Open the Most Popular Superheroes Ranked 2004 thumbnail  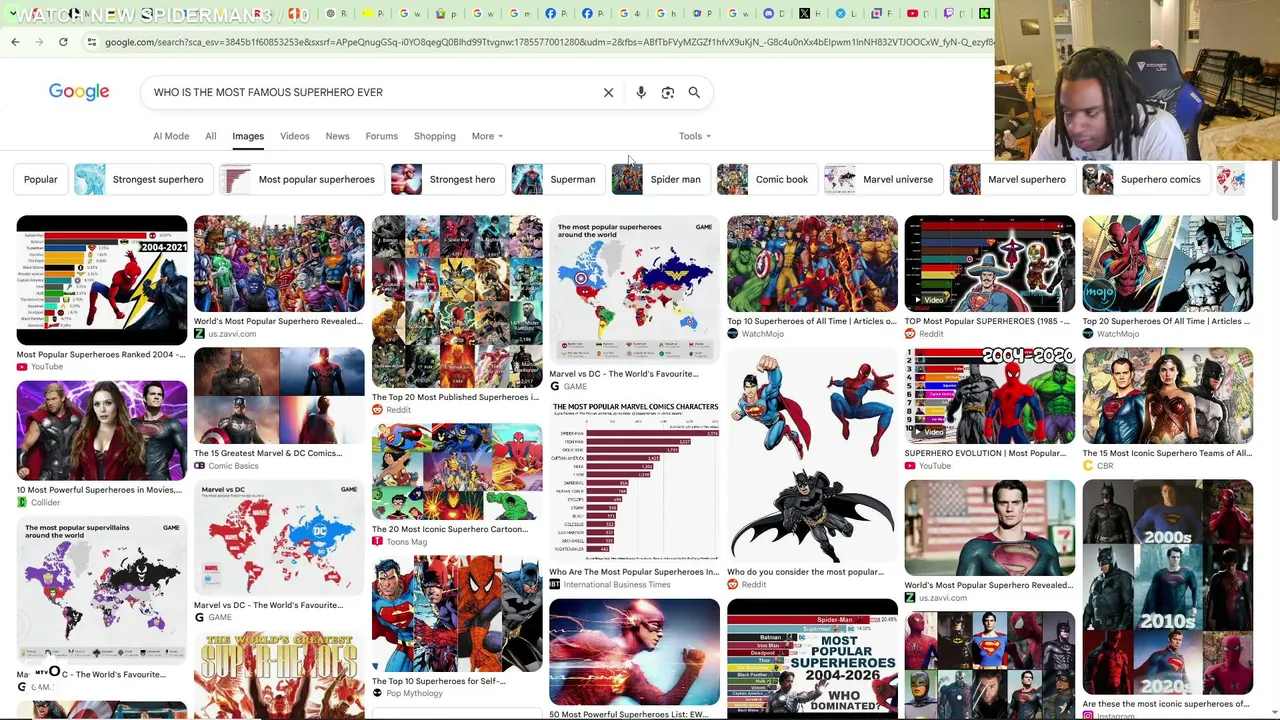(x=101, y=280)
